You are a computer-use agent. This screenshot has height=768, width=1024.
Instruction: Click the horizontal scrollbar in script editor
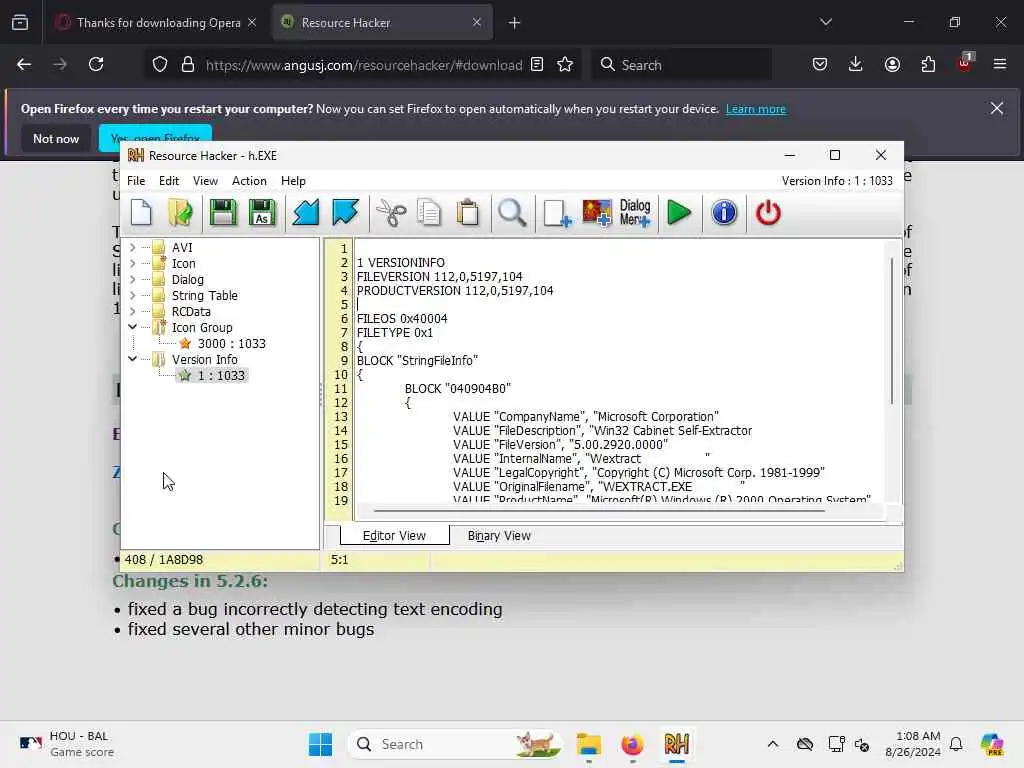tap(599, 511)
